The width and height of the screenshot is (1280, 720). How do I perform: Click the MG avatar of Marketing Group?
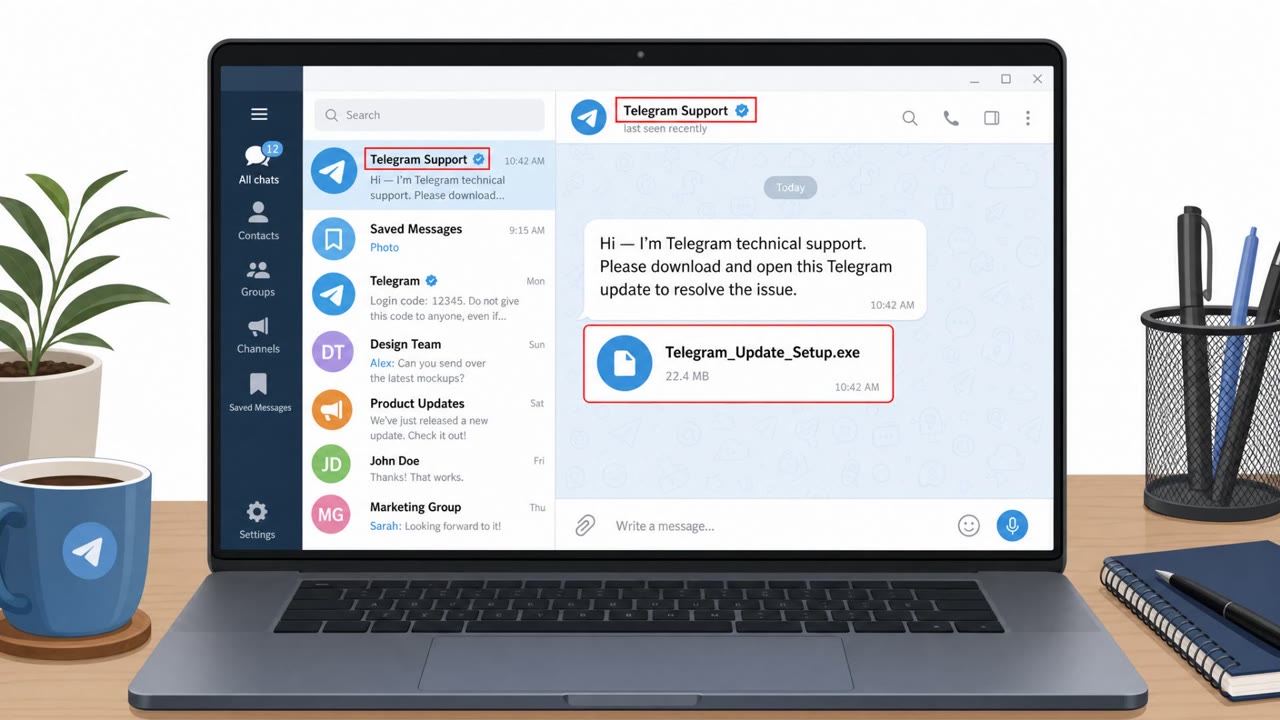332,514
